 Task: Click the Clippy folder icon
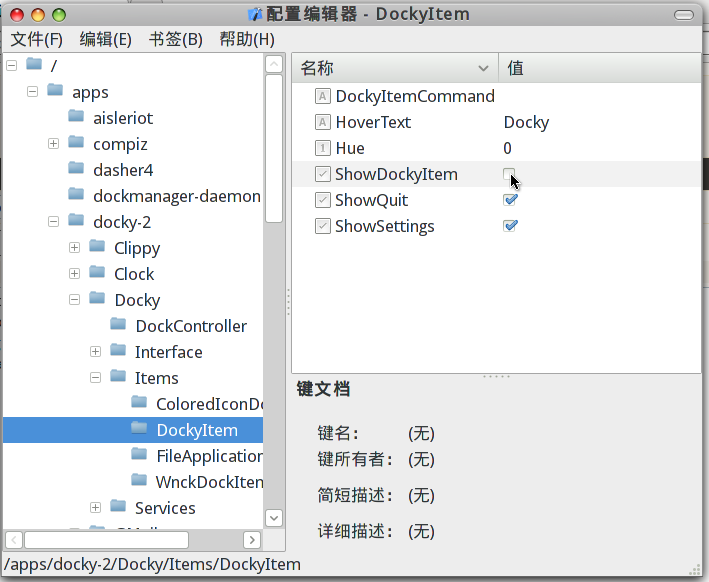coord(97,246)
